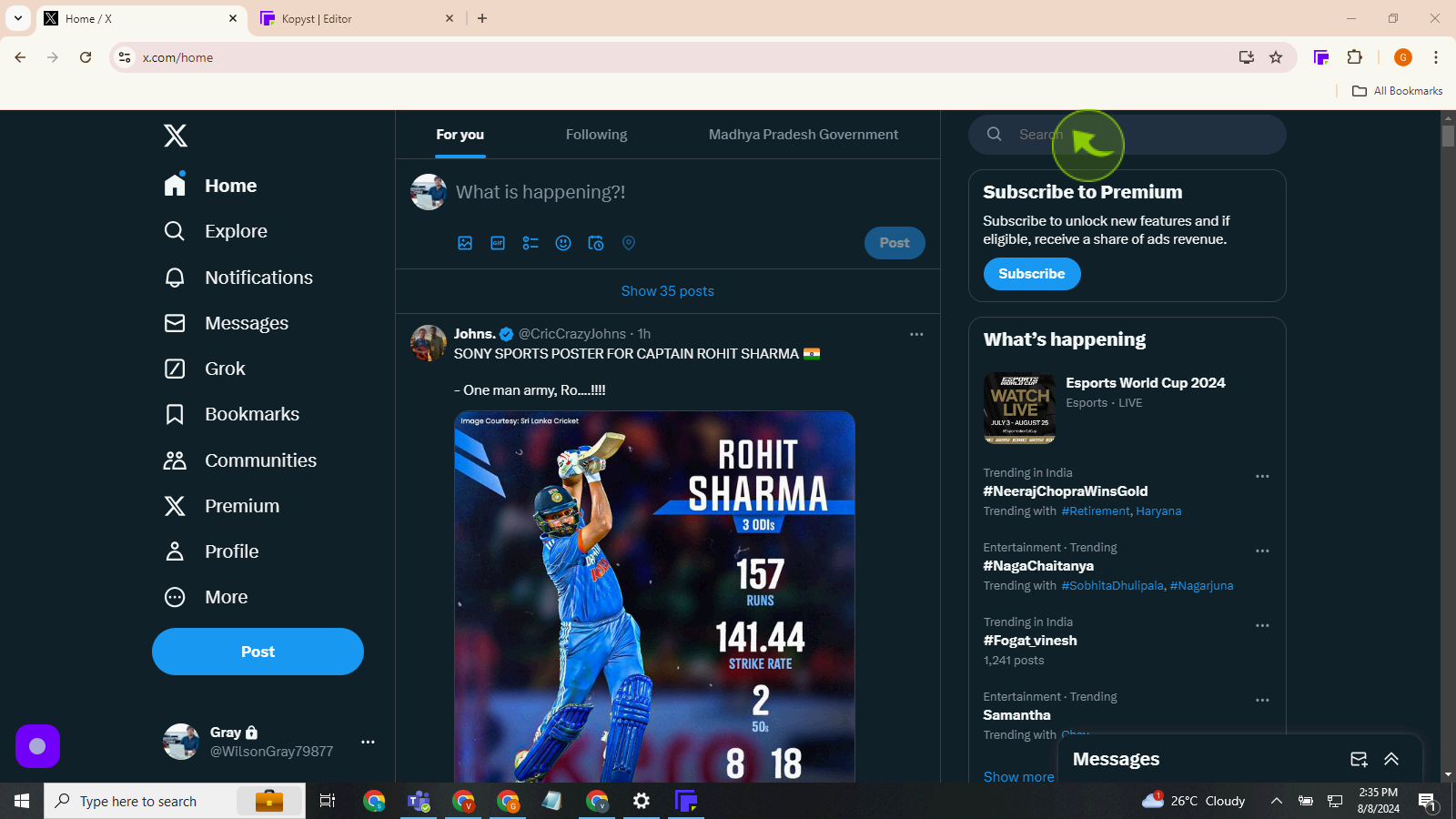Open more options on the Johns. post

tap(916, 334)
